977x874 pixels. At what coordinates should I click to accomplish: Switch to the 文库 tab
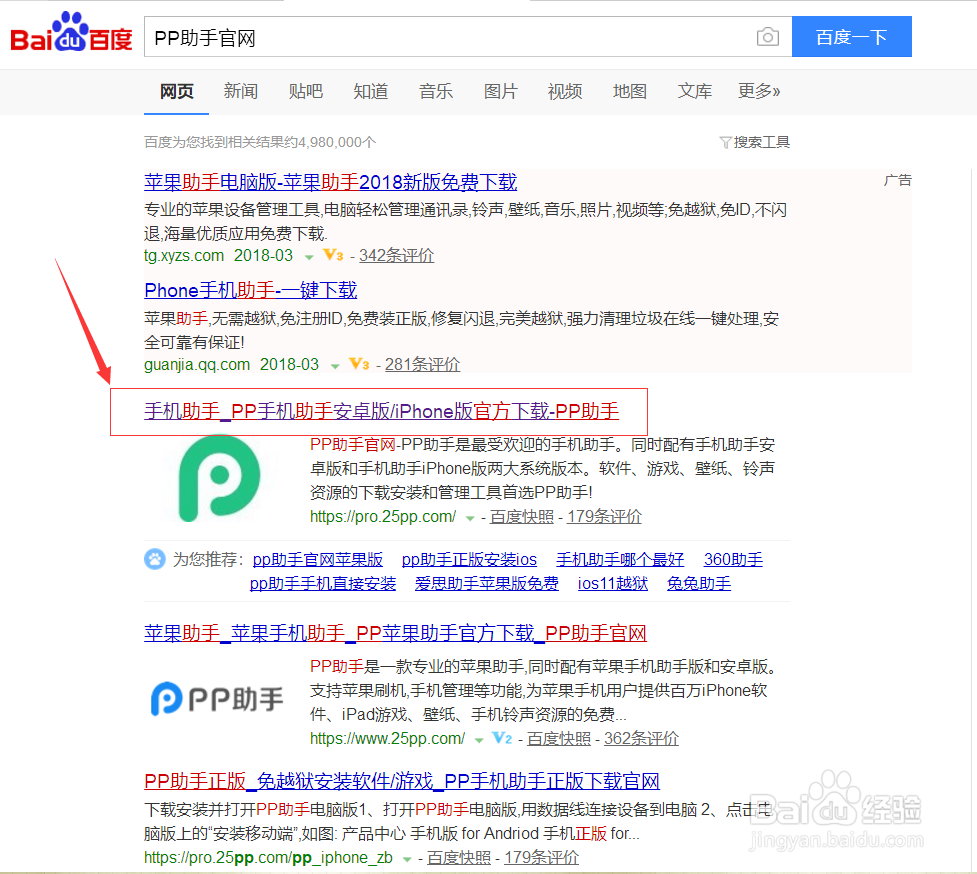tap(695, 92)
